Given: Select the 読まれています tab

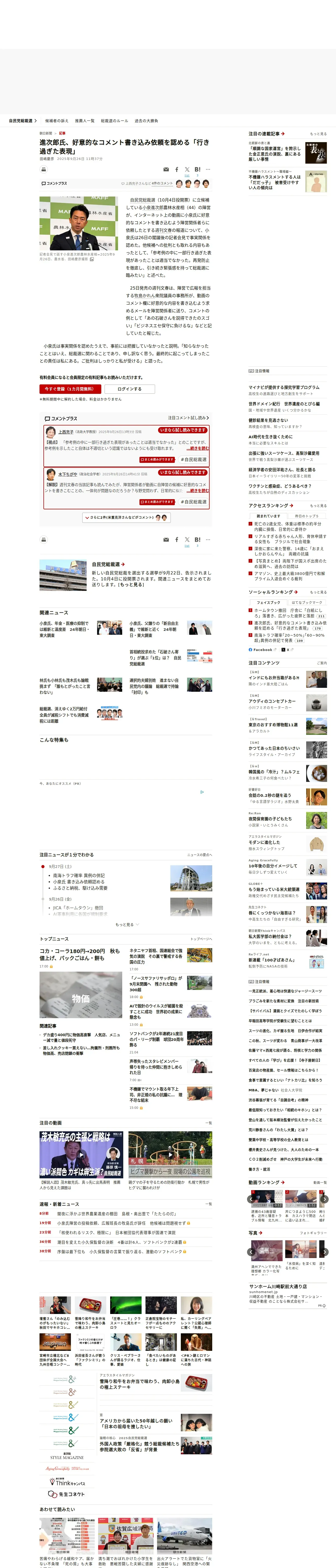Looking at the screenshot, I should tap(268, 516).
